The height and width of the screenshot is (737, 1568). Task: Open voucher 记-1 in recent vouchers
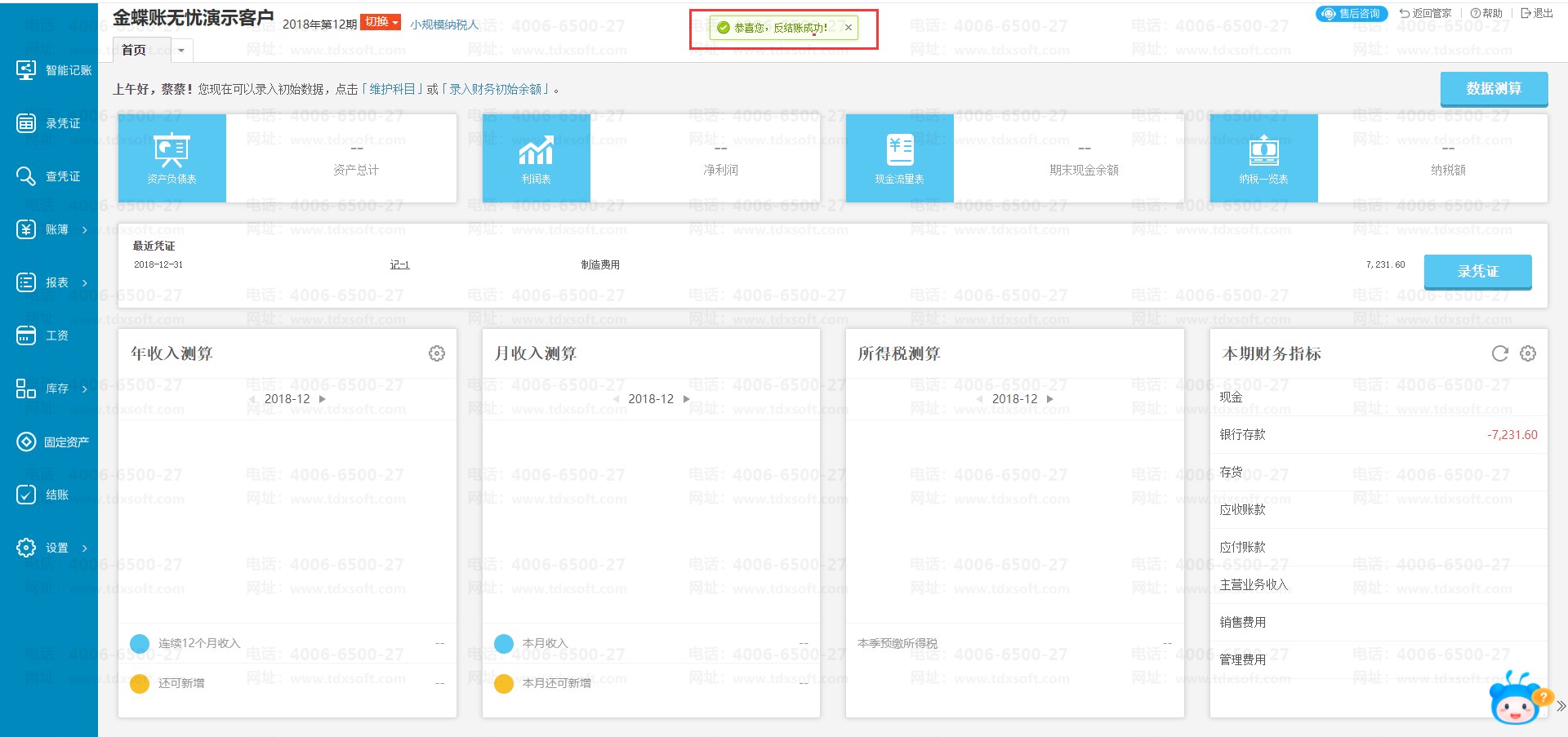[x=399, y=265]
